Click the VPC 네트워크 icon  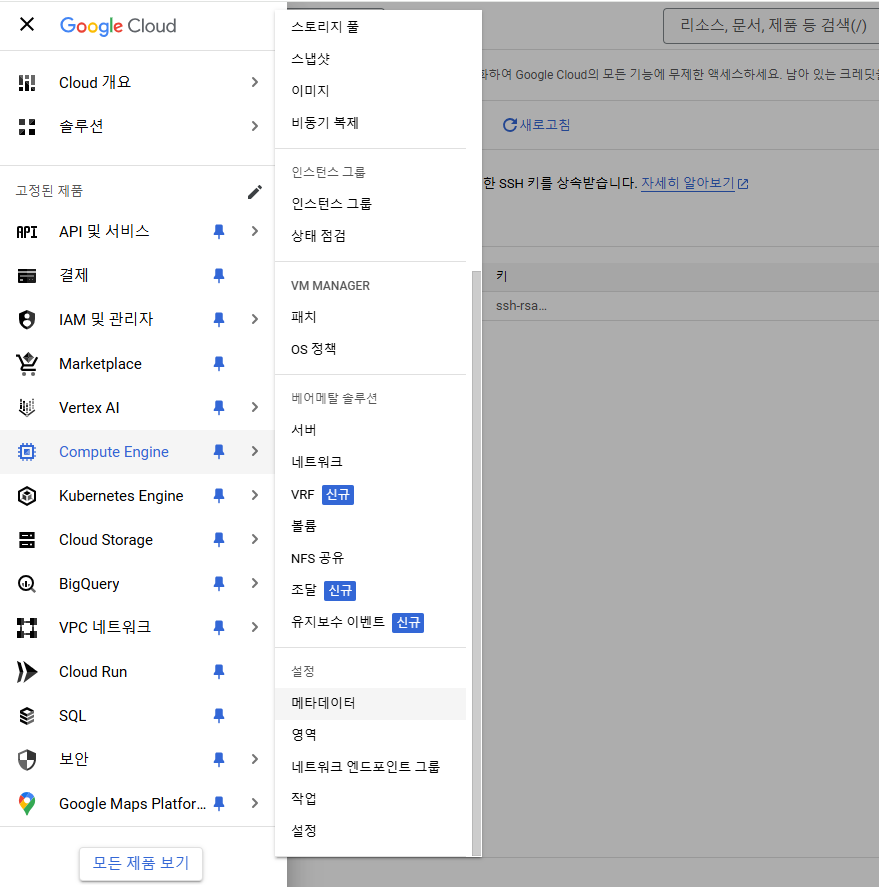pyautogui.click(x=27, y=627)
